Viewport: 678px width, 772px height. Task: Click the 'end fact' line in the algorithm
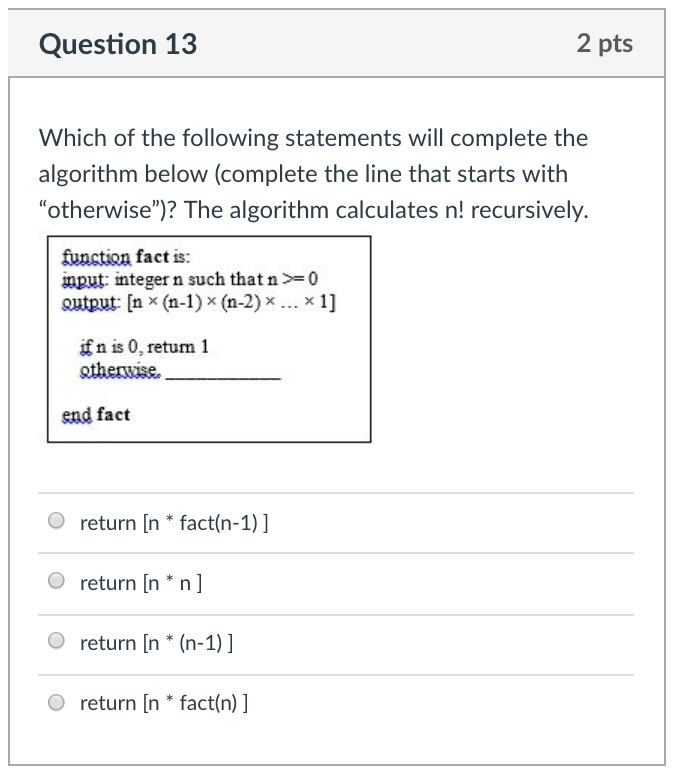click(96, 415)
